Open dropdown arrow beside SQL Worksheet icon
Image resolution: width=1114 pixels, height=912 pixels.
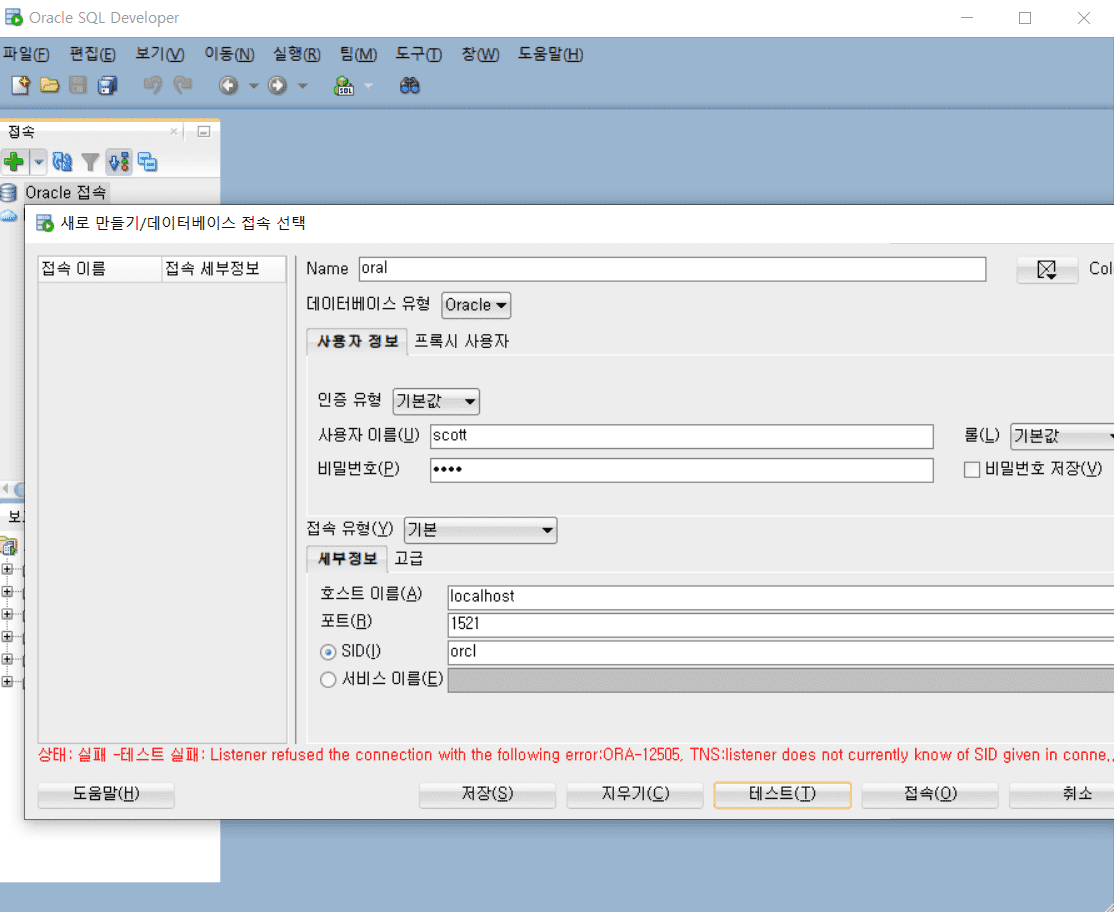pyautogui.click(x=368, y=86)
